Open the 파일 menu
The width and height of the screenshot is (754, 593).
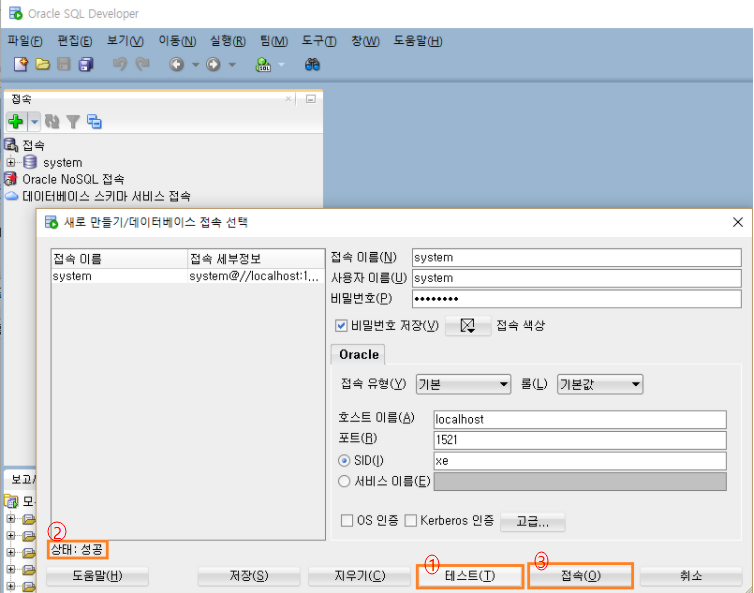coord(25,41)
